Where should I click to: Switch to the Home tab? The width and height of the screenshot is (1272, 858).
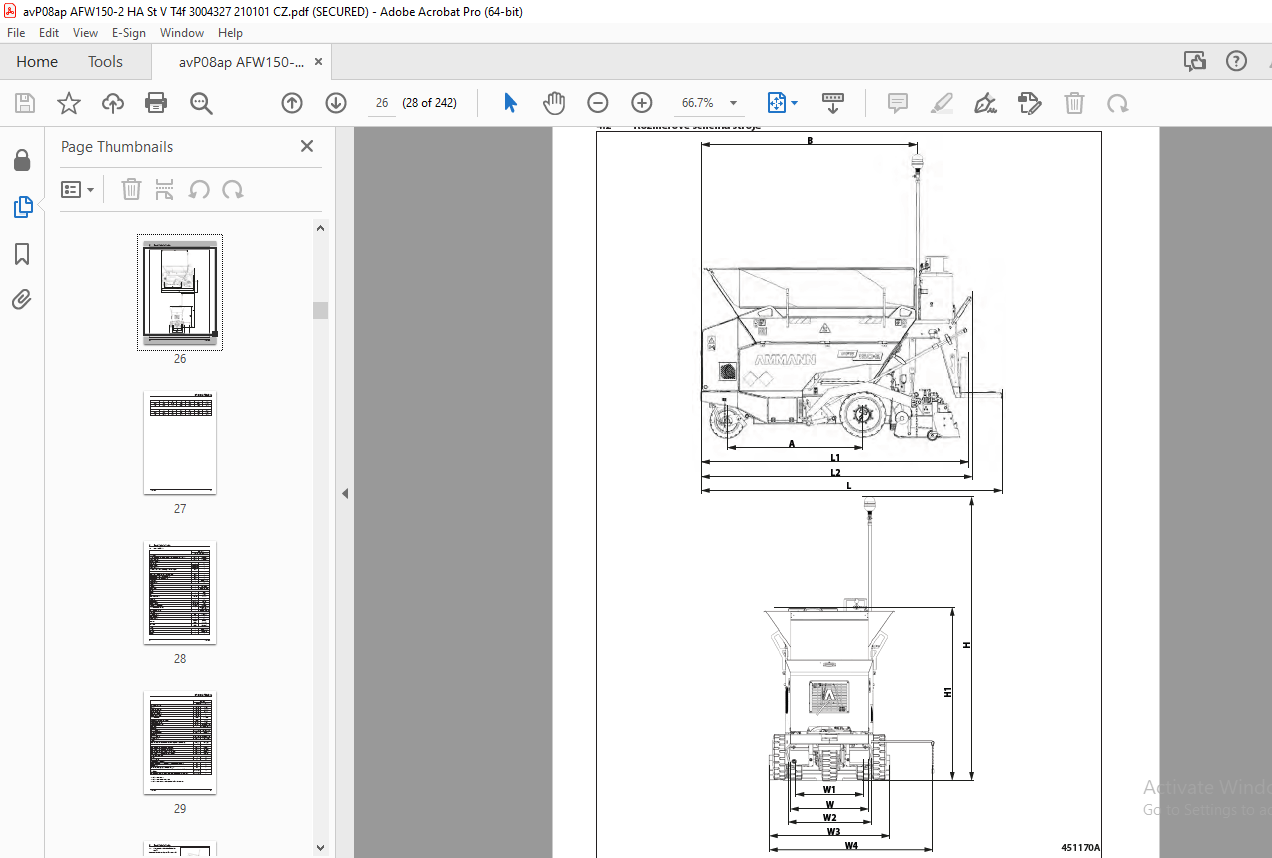37,62
